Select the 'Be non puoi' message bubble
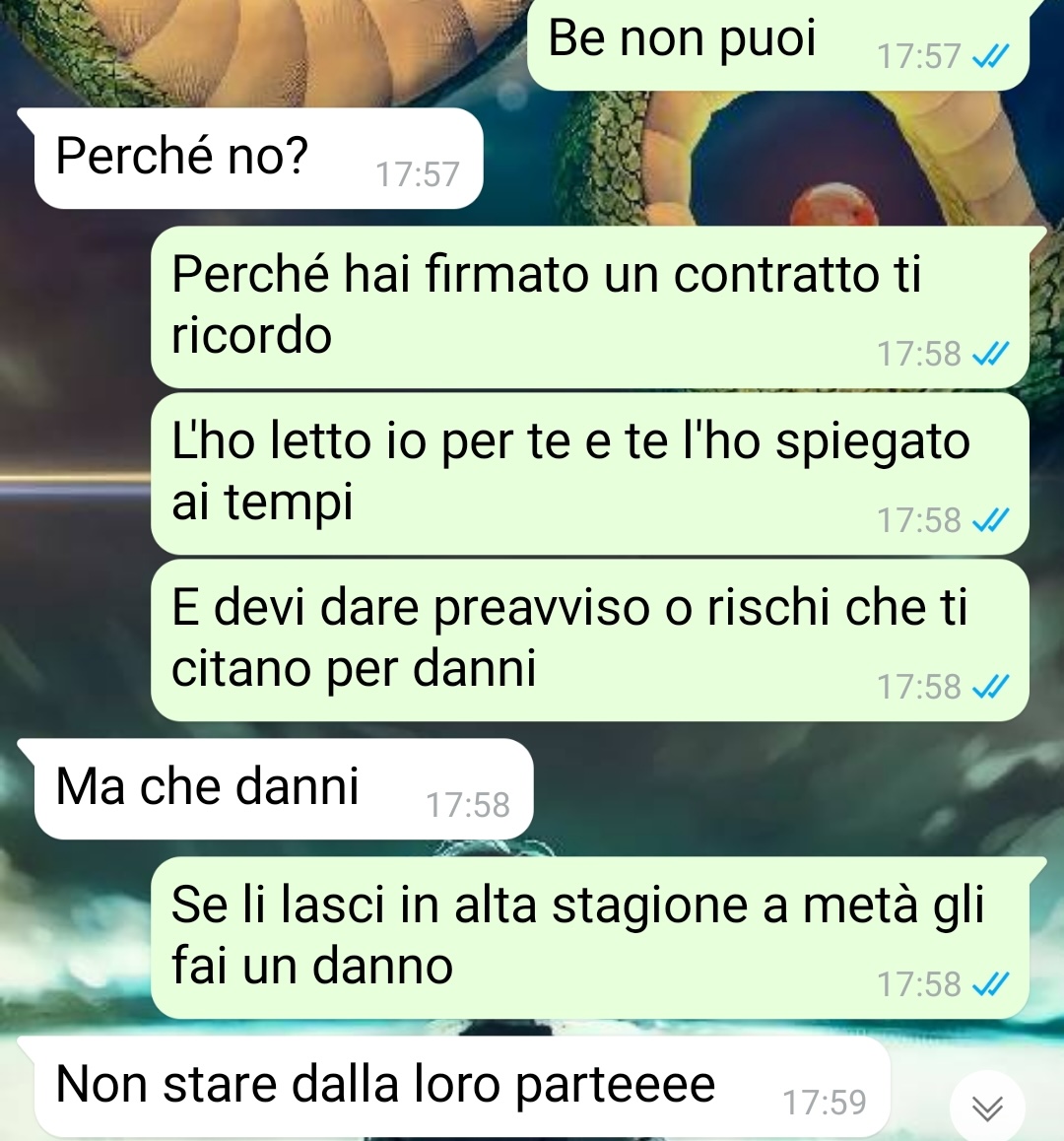This screenshot has width=1064, height=1141. (778, 44)
